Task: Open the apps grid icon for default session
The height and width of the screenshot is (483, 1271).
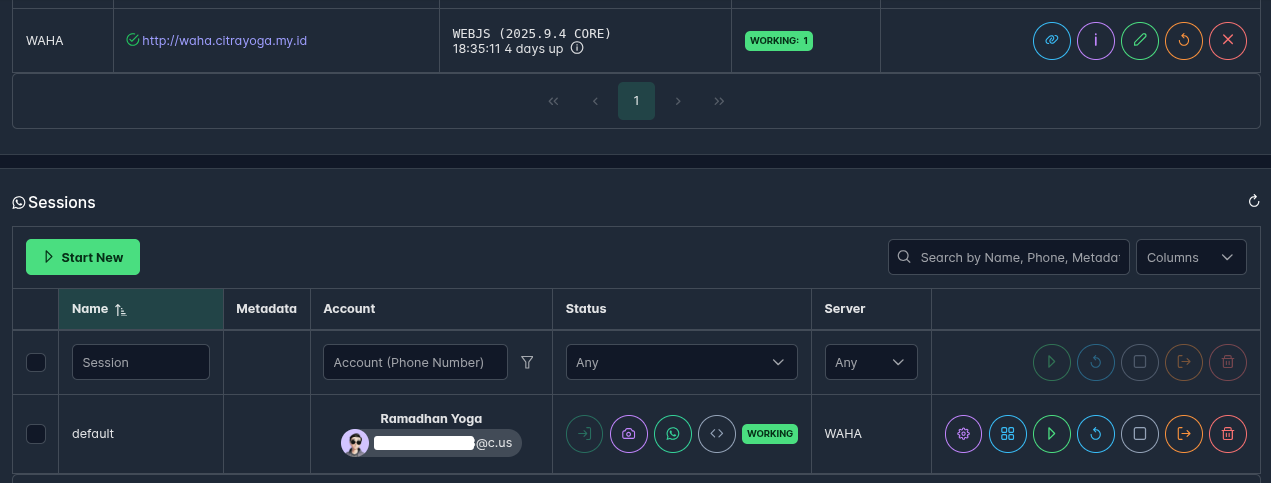Action: (x=1008, y=434)
